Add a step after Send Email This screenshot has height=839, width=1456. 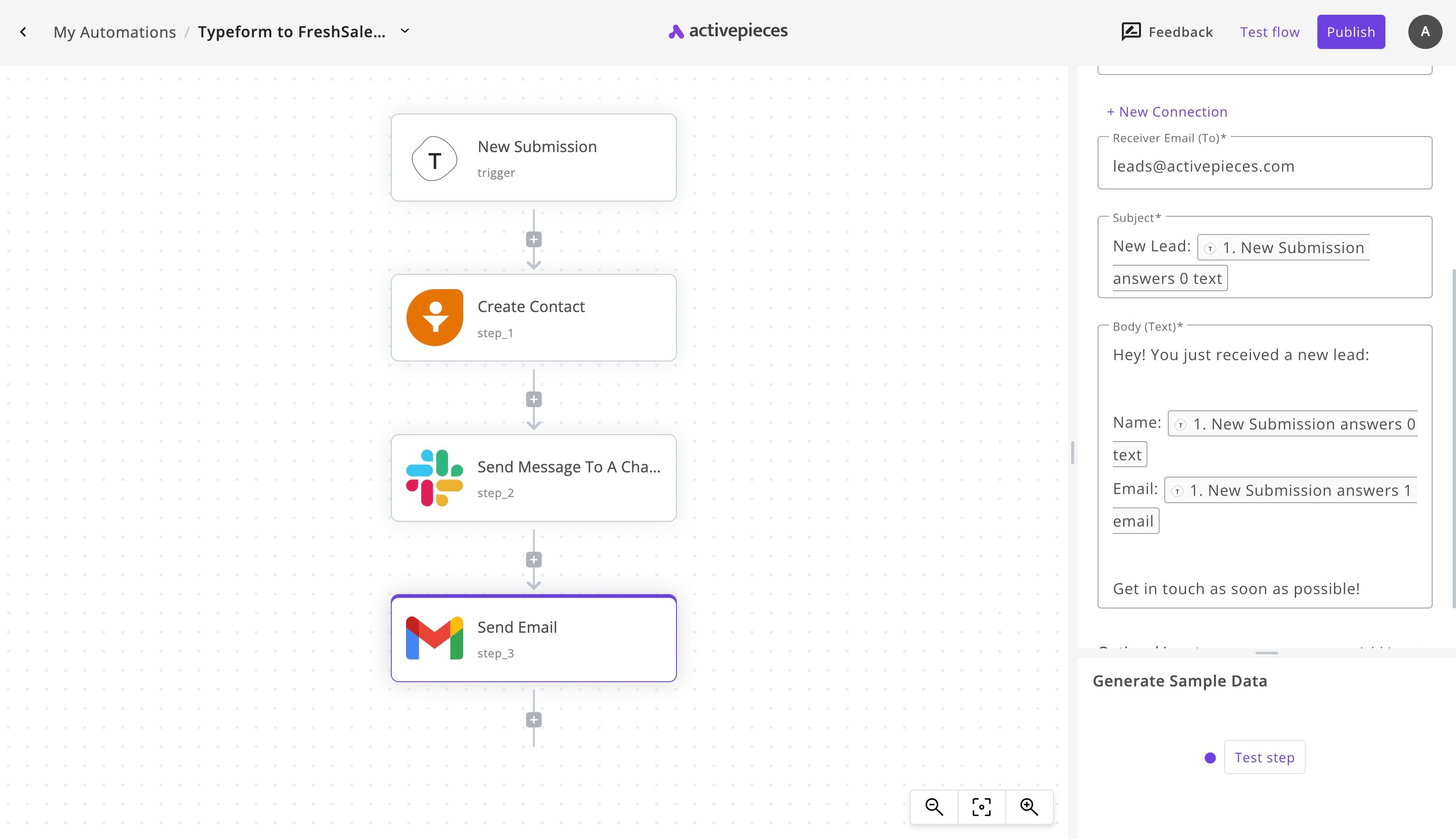533,720
